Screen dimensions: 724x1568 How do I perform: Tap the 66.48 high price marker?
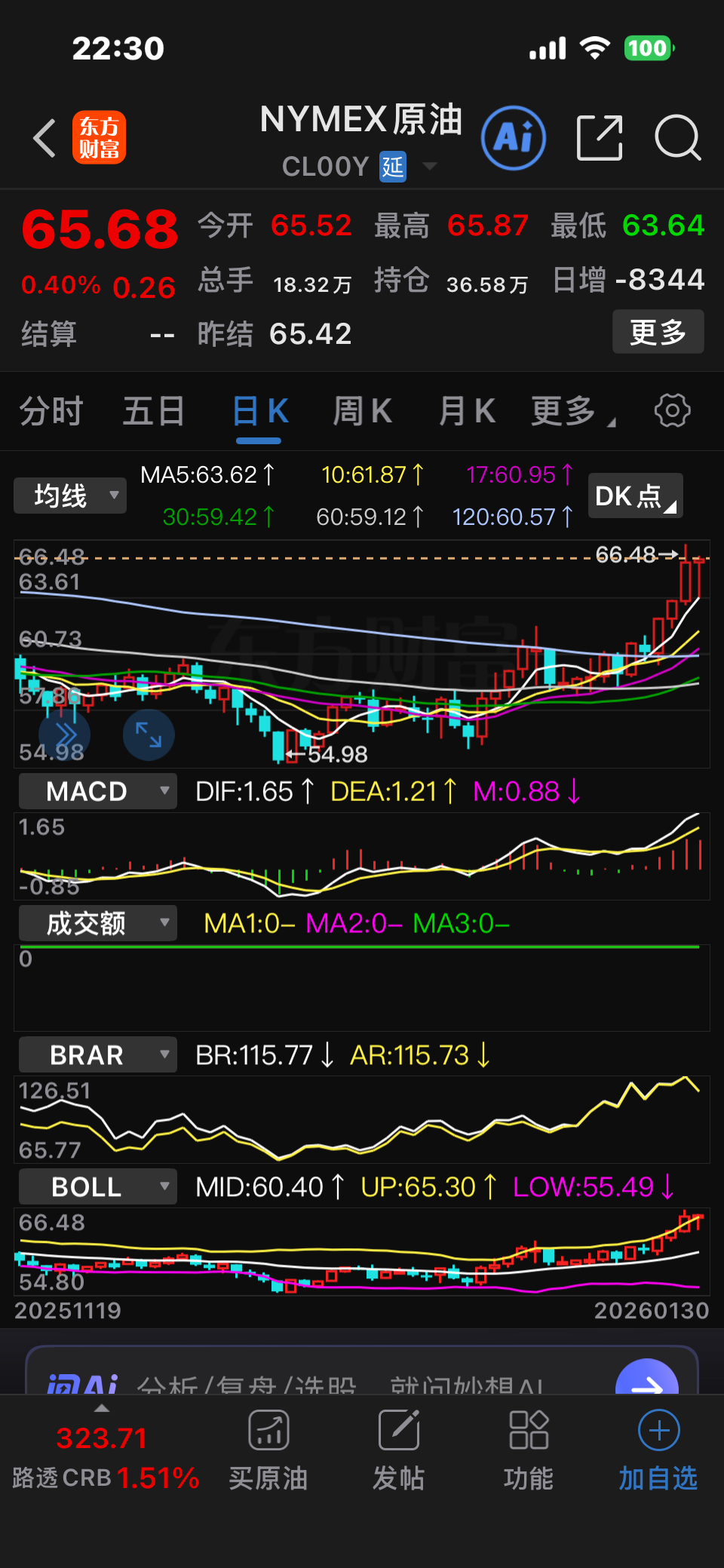point(637,554)
